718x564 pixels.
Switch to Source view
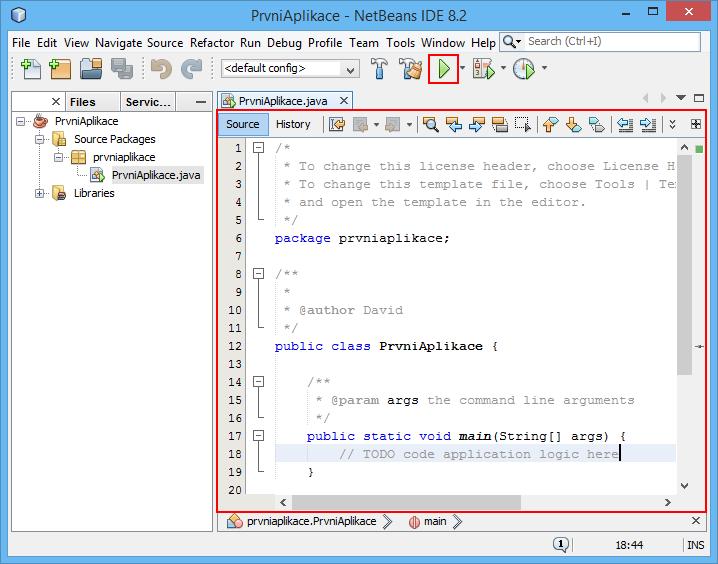coord(243,124)
